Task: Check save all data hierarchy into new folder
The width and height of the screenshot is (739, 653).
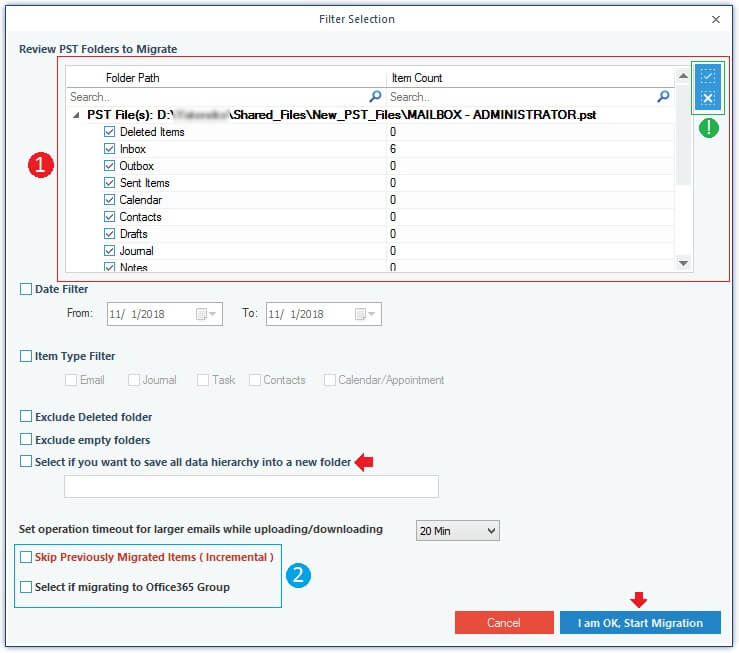Action: click(26, 461)
